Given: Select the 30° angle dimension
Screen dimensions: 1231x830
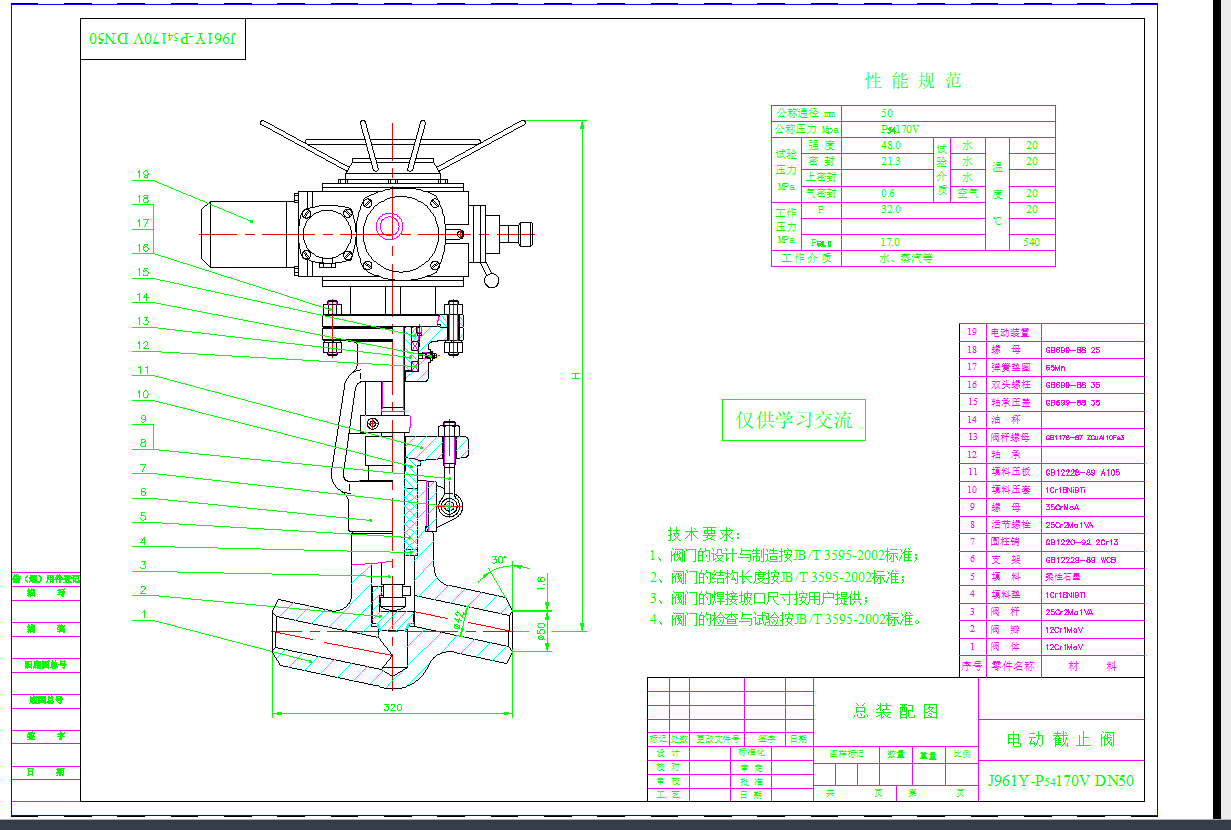Looking at the screenshot, I should point(499,560).
